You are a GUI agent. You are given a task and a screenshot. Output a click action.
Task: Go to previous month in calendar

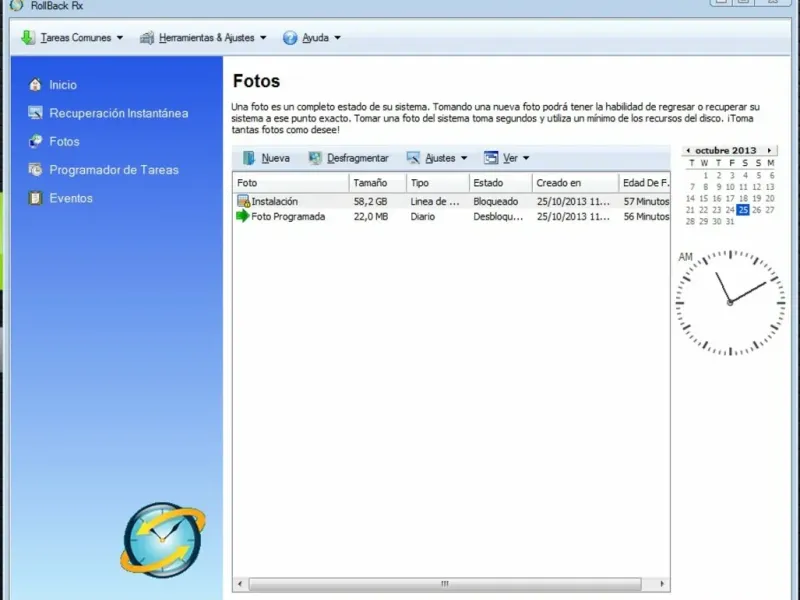(688, 151)
